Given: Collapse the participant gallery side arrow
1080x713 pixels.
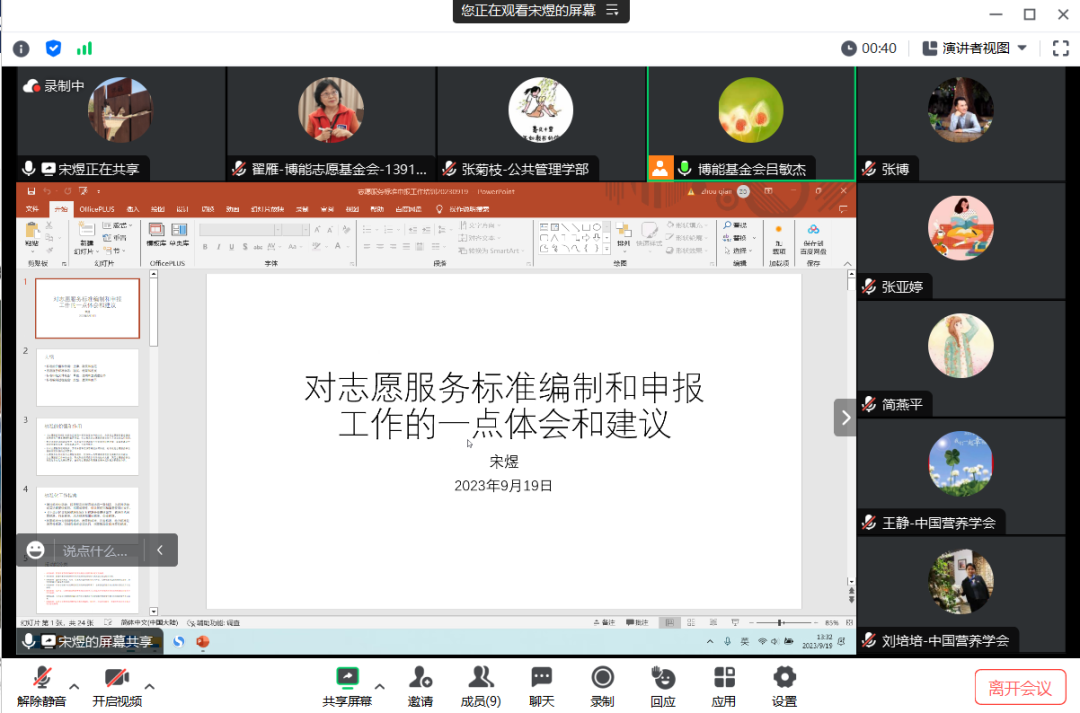Looking at the screenshot, I should (x=845, y=418).
